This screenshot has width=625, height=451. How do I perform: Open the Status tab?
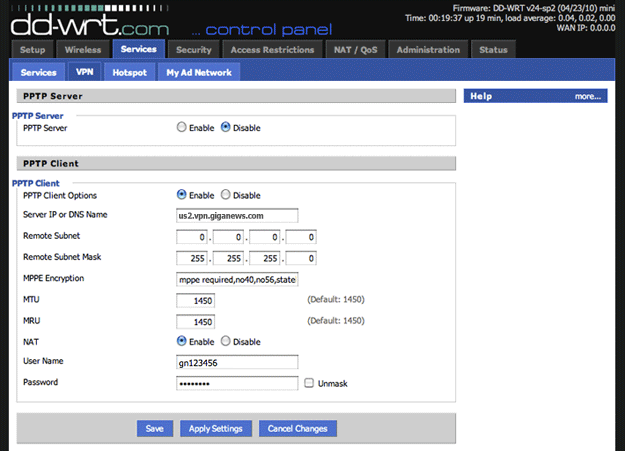493,49
